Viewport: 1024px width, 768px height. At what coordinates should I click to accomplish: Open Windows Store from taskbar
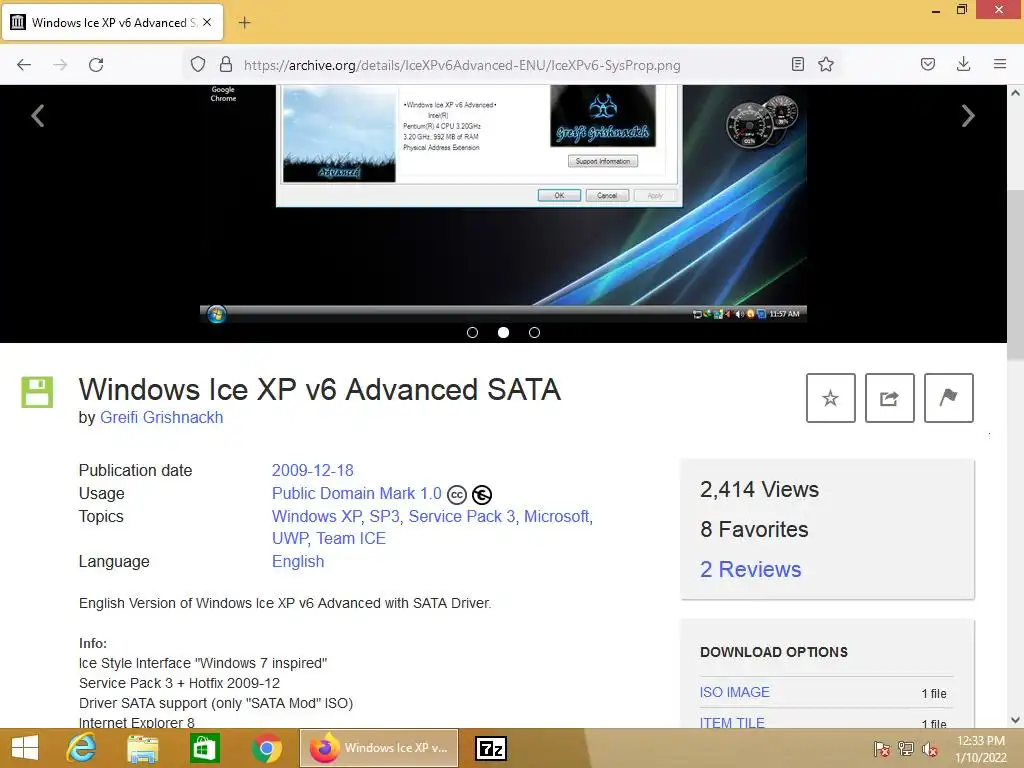204,748
